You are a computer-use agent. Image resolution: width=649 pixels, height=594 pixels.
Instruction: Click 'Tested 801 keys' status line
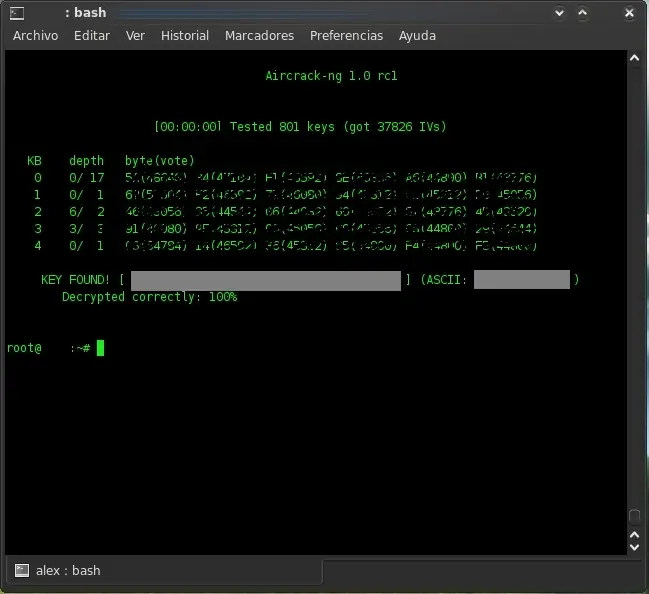click(x=300, y=127)
